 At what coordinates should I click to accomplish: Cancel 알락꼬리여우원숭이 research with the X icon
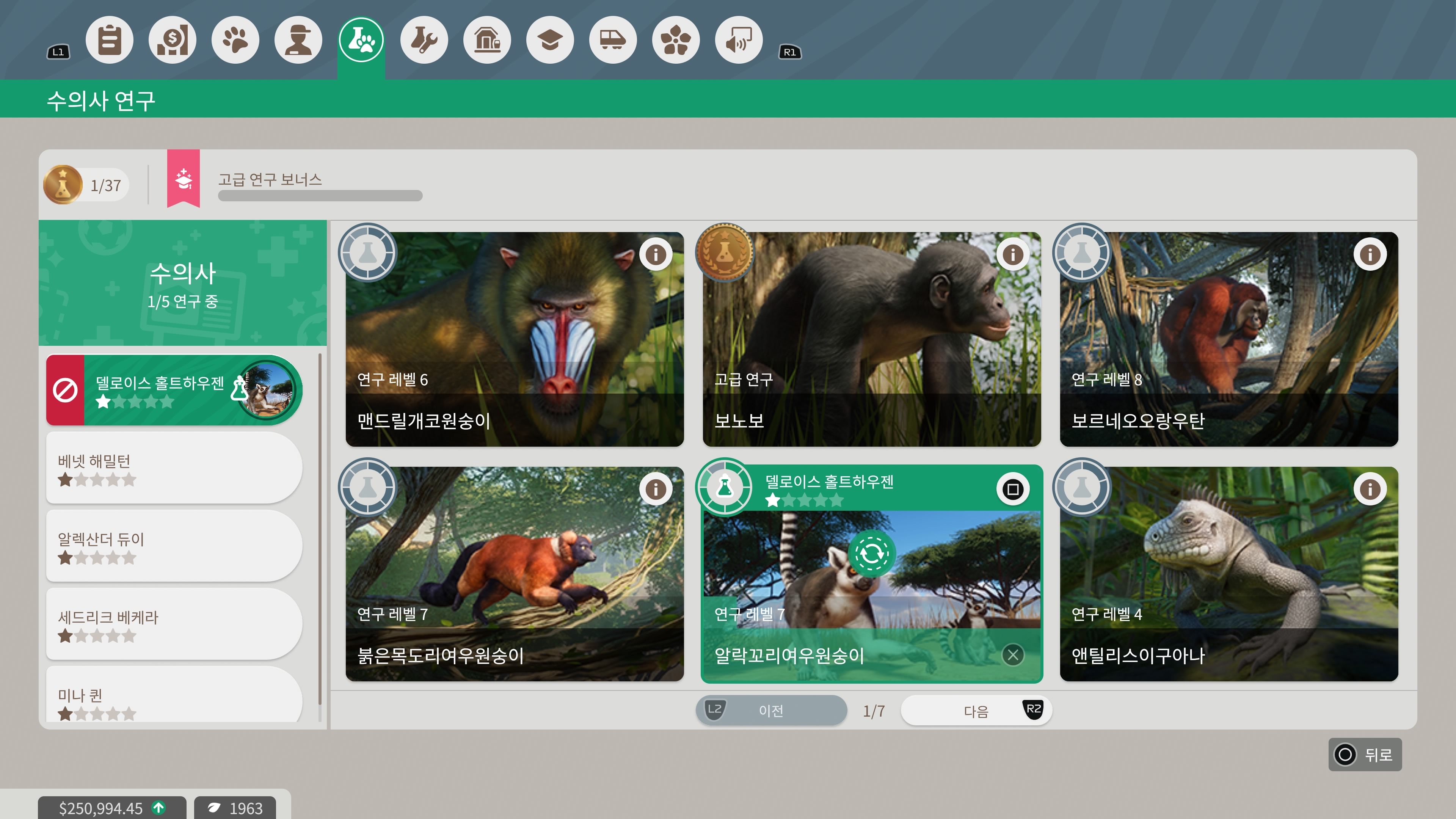pos(1013,655)
